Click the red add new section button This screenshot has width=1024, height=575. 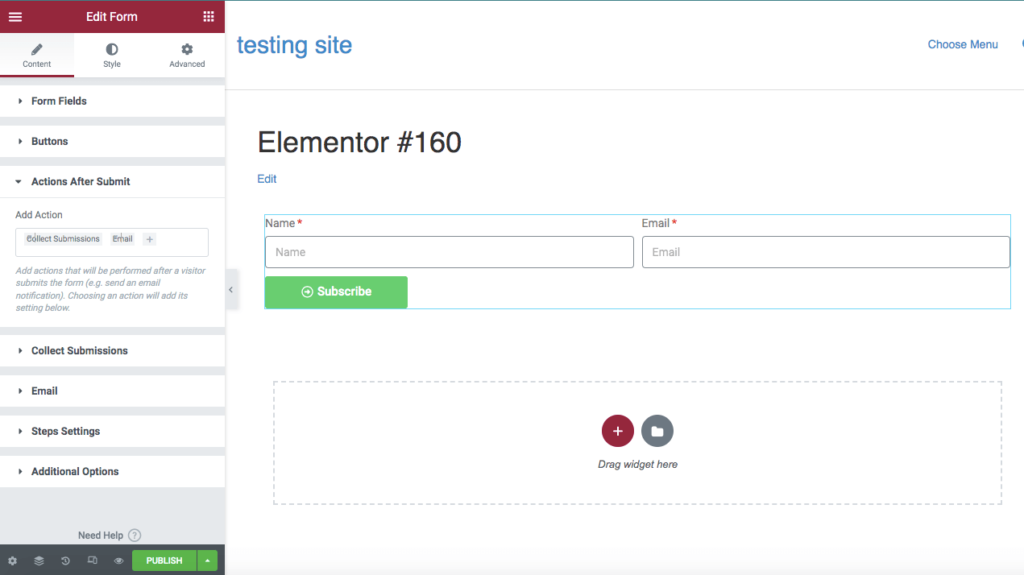coord(617,431)
